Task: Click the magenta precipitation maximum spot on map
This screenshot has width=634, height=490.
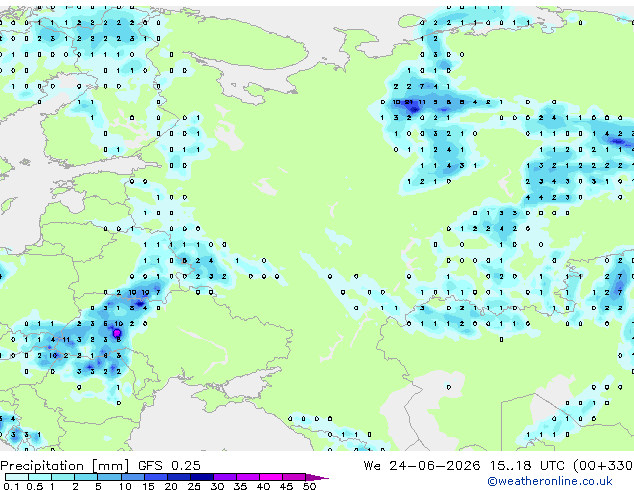Action: pos(117,333)
